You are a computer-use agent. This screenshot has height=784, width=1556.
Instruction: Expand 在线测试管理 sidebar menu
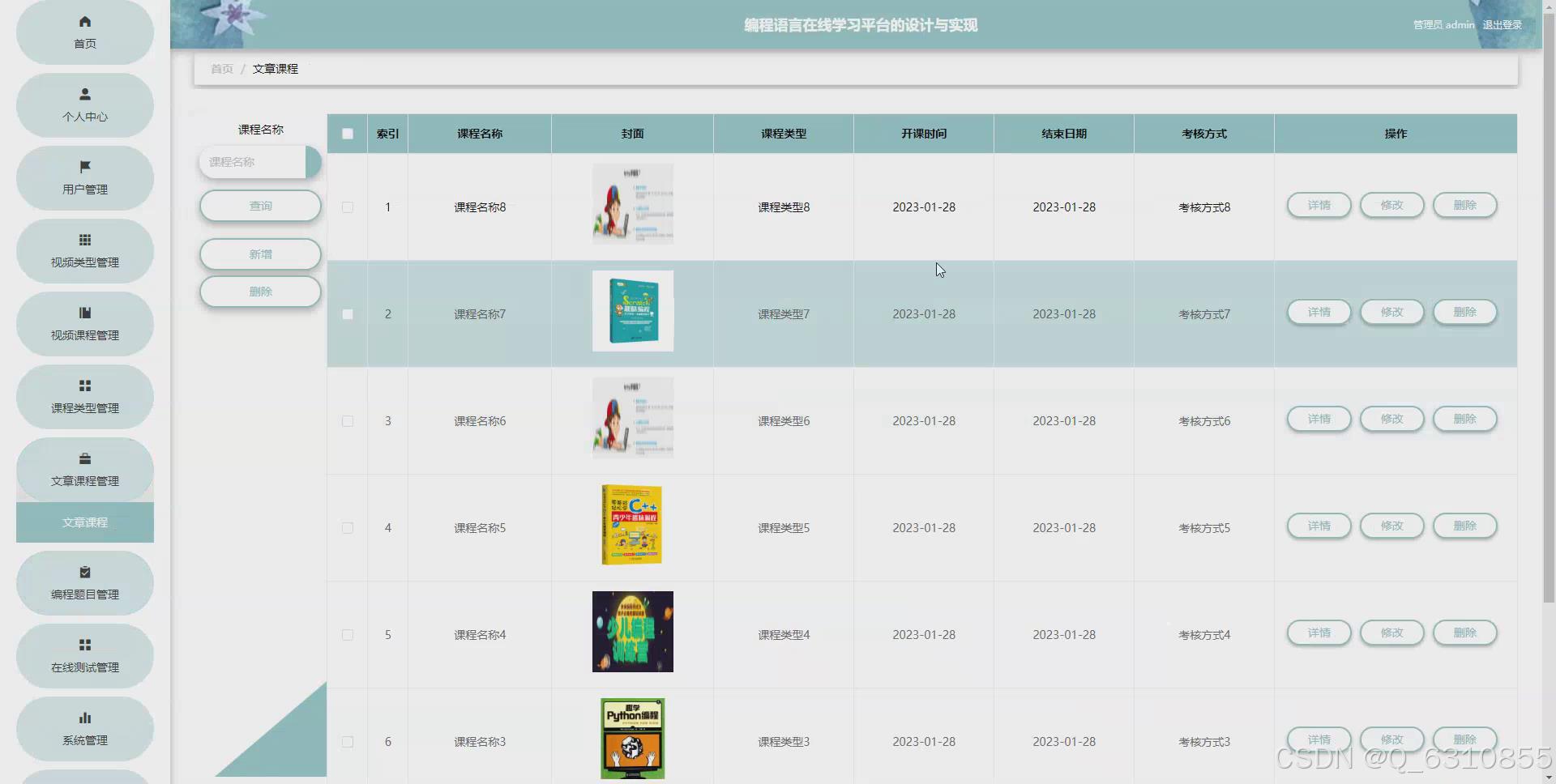tap(85, 656)
